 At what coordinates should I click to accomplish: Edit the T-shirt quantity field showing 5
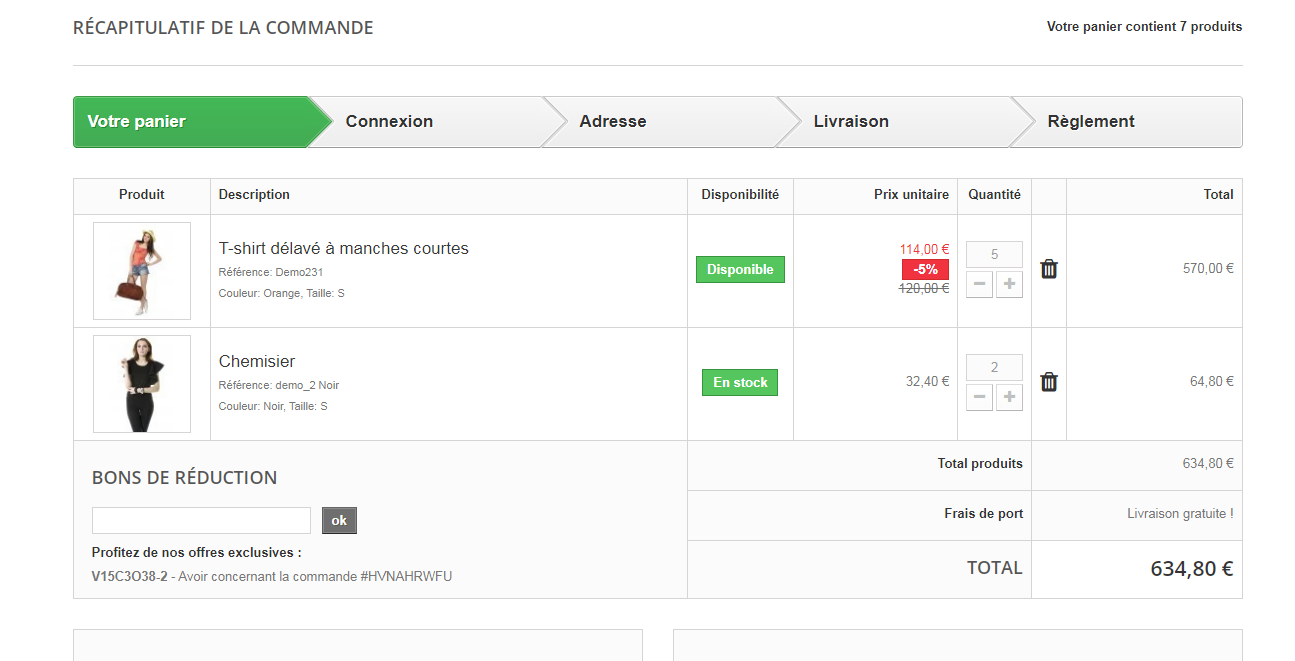pos(994,254)
